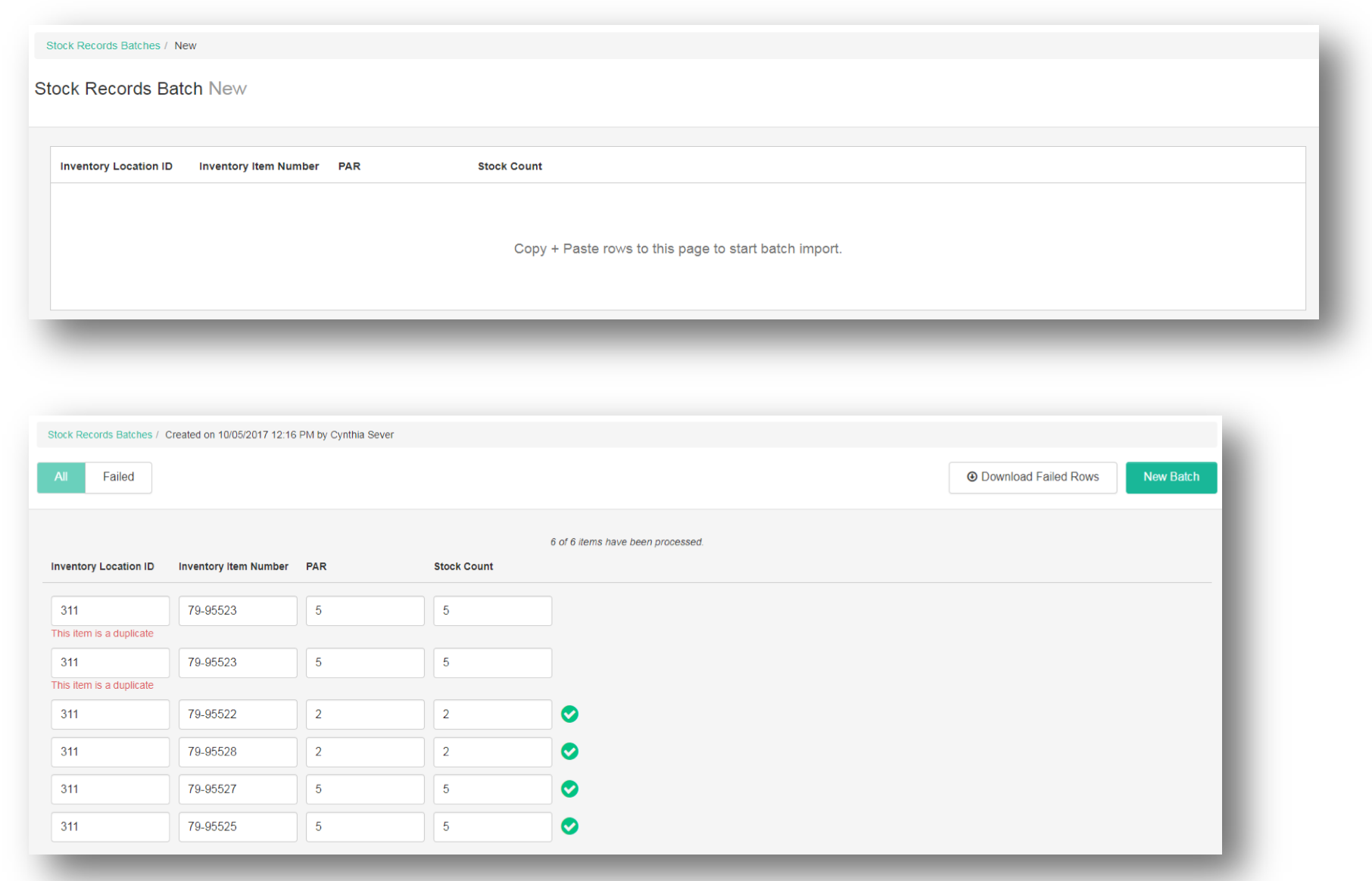Click the Inventory Location ID field of the last row
The width and height of the screenshot is (1372, 881).
tap(110, 827)
